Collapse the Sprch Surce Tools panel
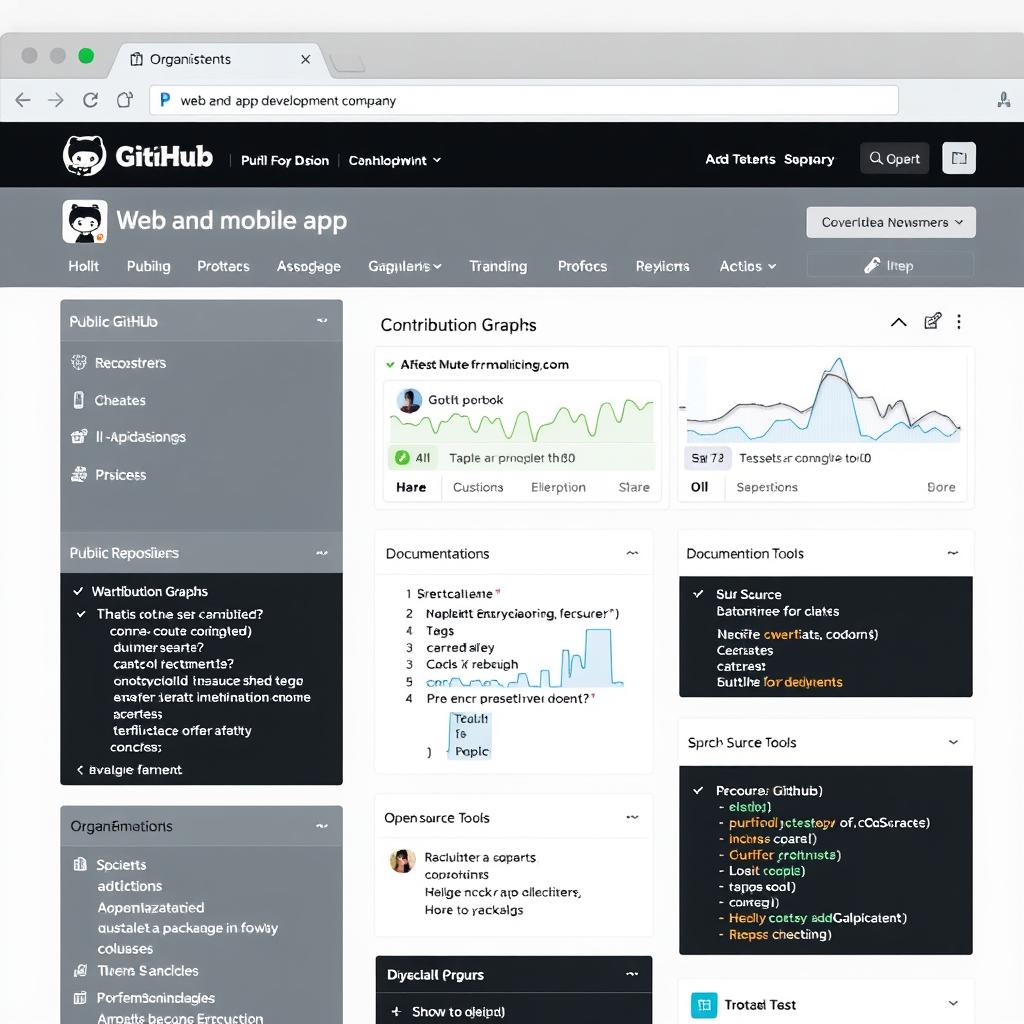 point(952,742)
